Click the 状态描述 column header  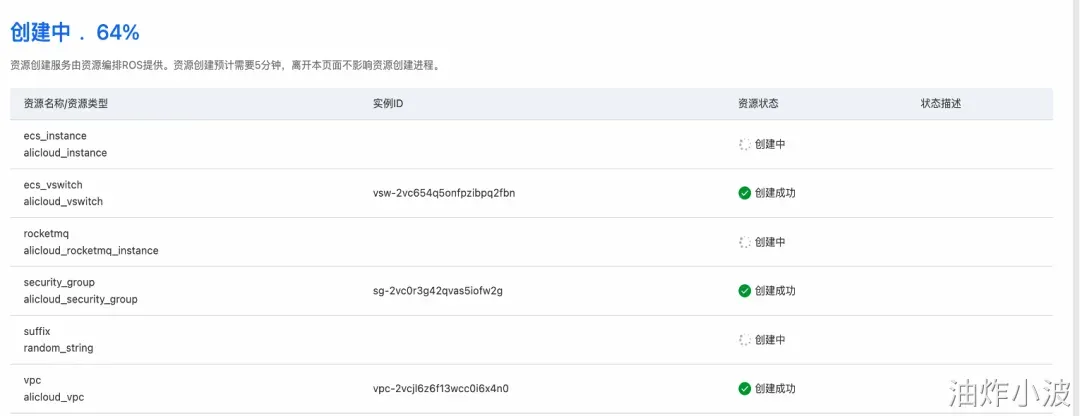point(941,104)
